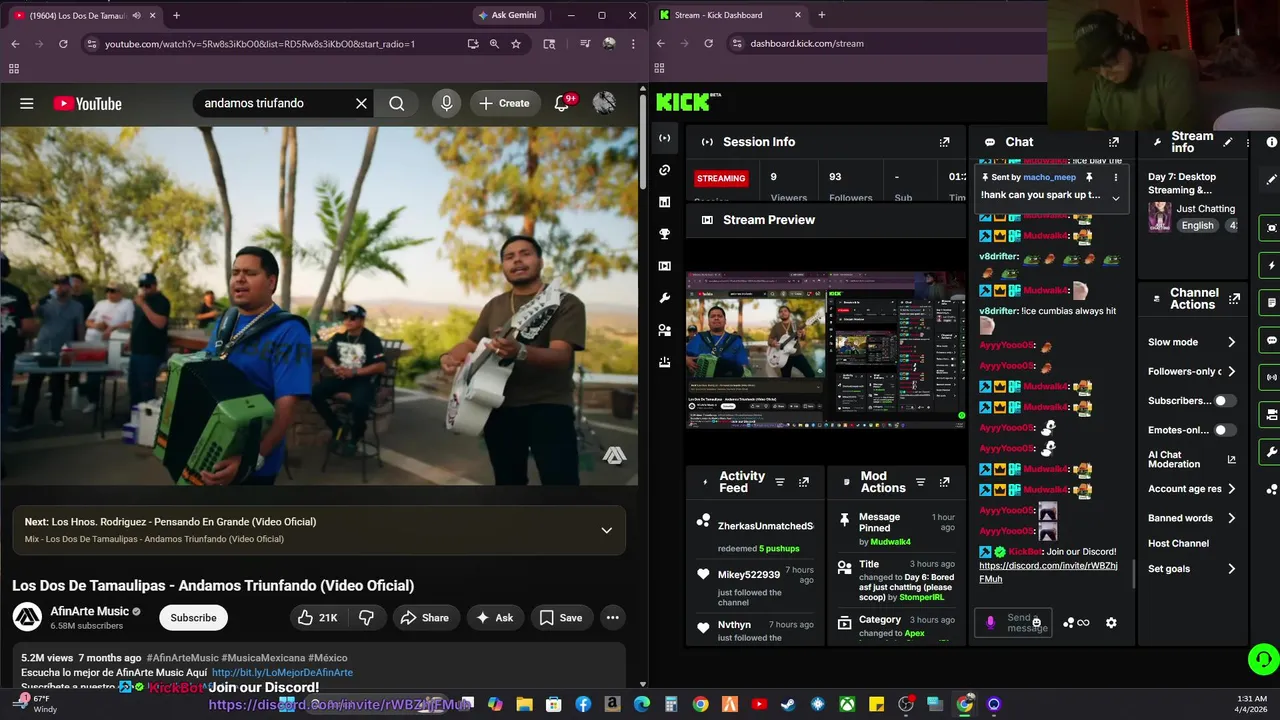Open Steam from the Windows taskbar
This screenshot has height=720, width=1280.
788,704
